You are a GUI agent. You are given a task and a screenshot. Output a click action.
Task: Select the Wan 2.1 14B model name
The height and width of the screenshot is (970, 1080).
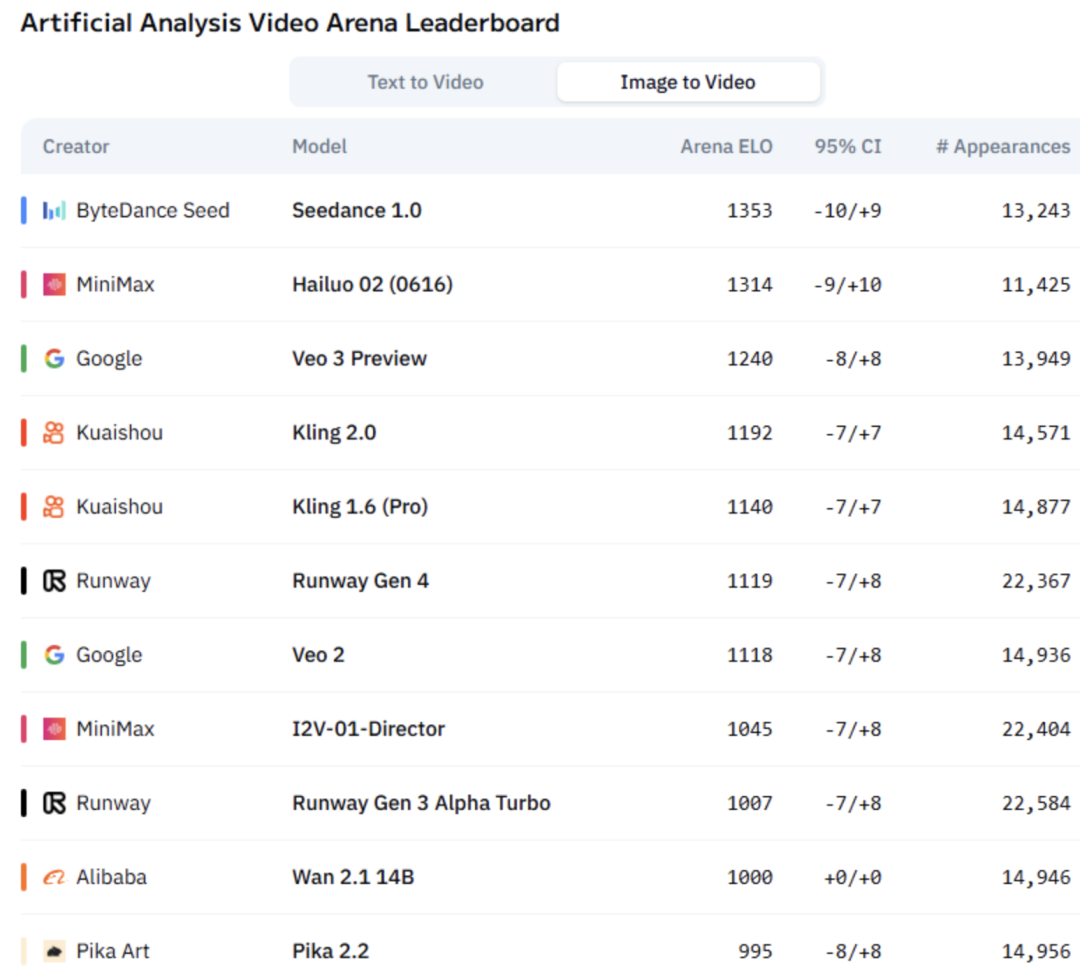[x=353, y=877]
